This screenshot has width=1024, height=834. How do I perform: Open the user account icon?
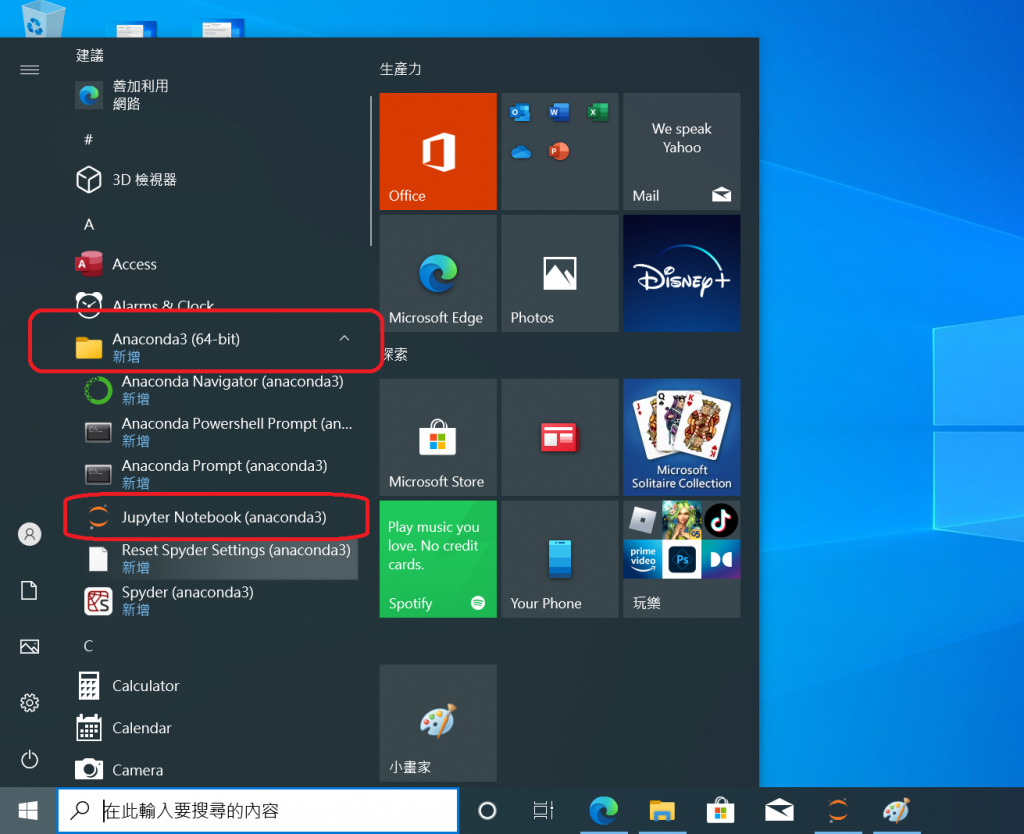point(29,534)
